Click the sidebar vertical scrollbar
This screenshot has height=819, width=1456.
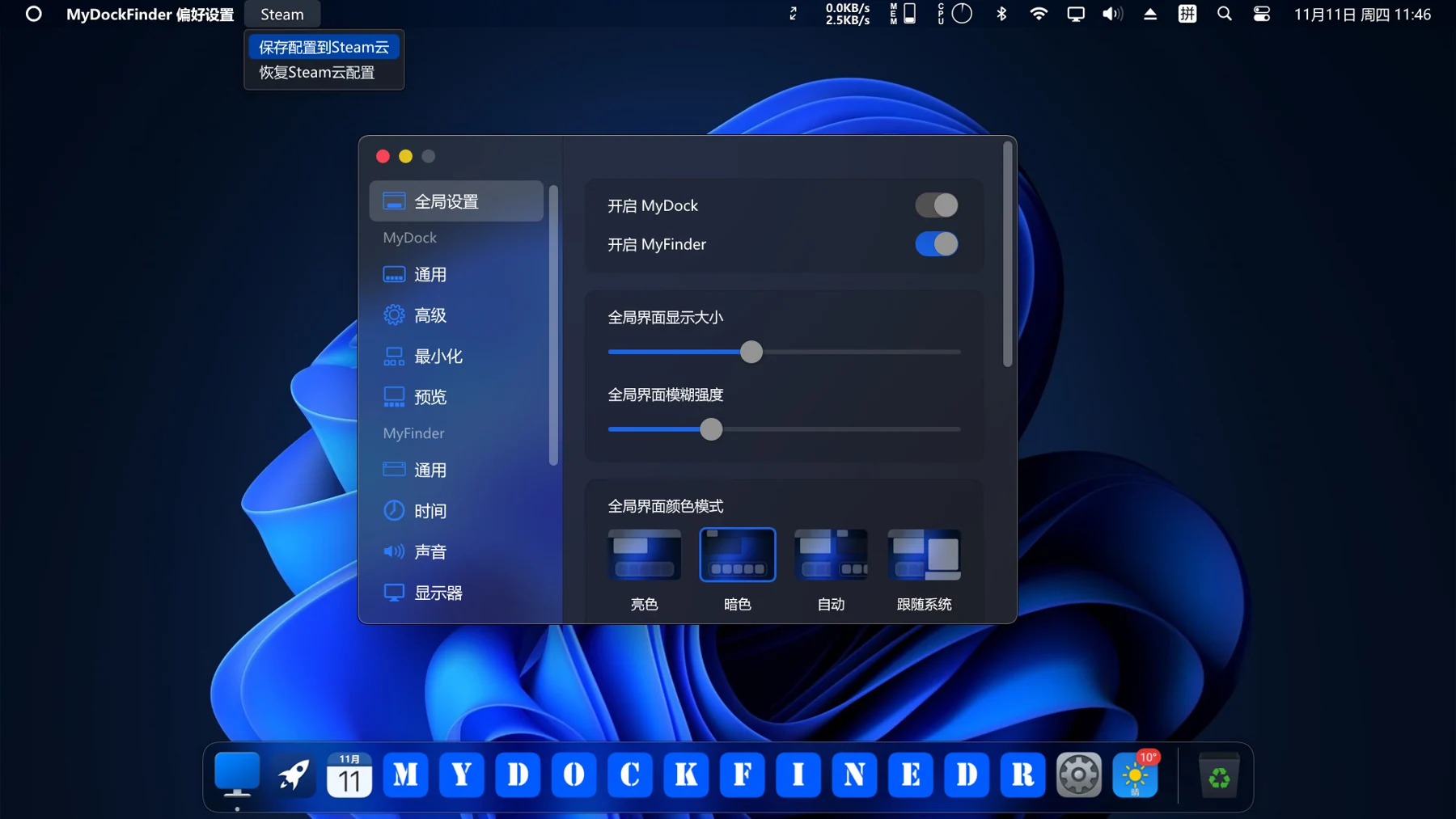tap(553, 325)
